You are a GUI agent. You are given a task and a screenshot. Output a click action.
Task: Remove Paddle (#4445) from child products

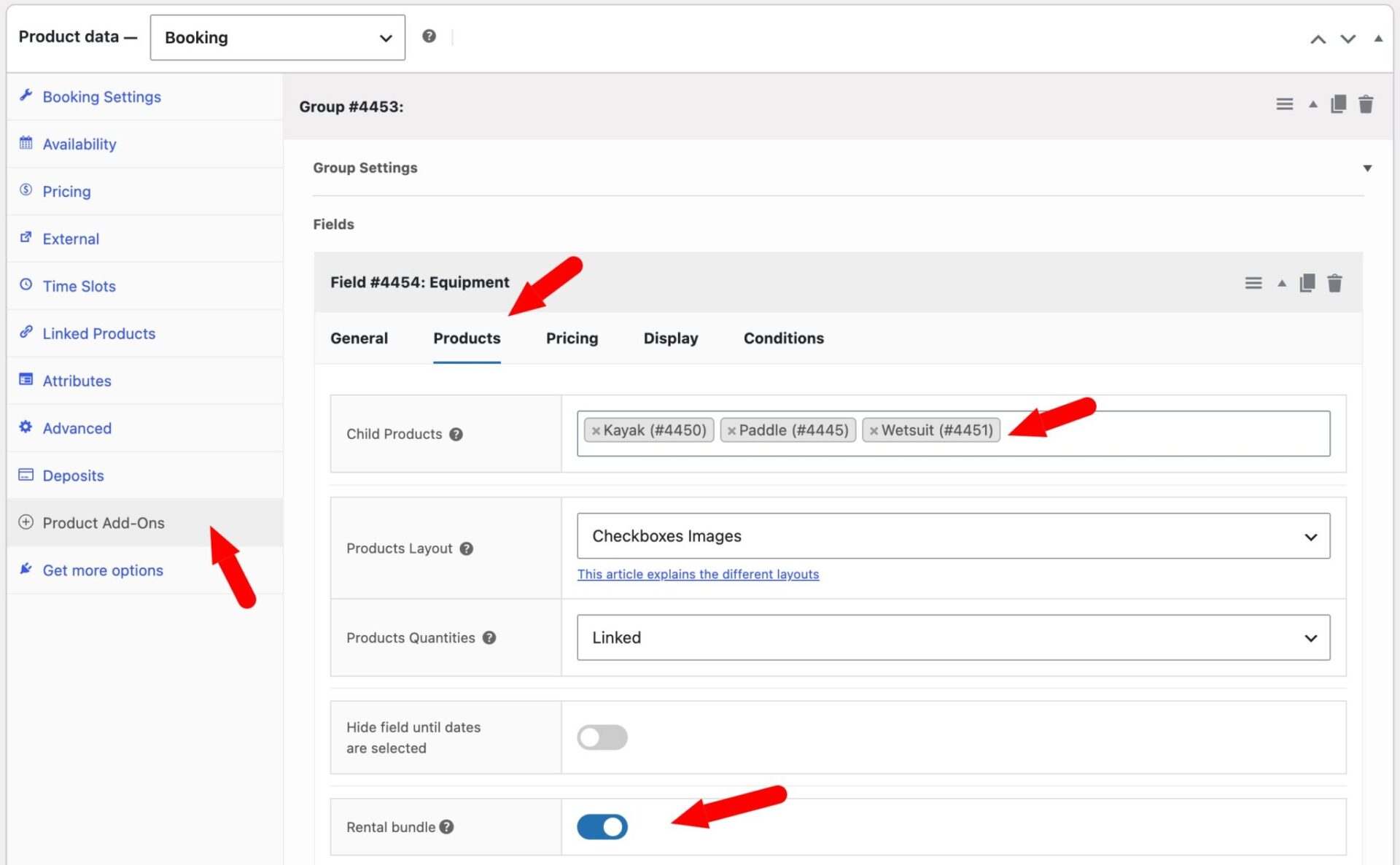[x=731, y=431]
